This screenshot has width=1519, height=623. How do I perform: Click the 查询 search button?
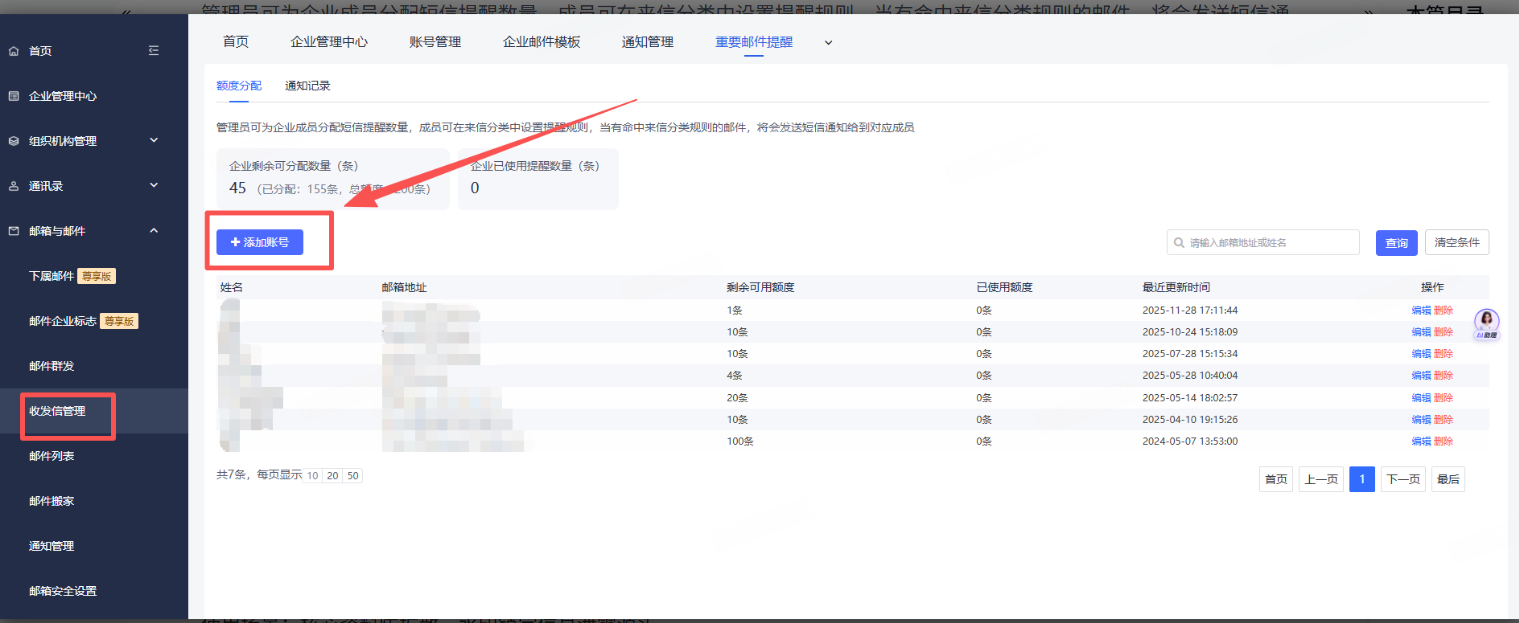pyautogui.click(x=1397, y=243)
